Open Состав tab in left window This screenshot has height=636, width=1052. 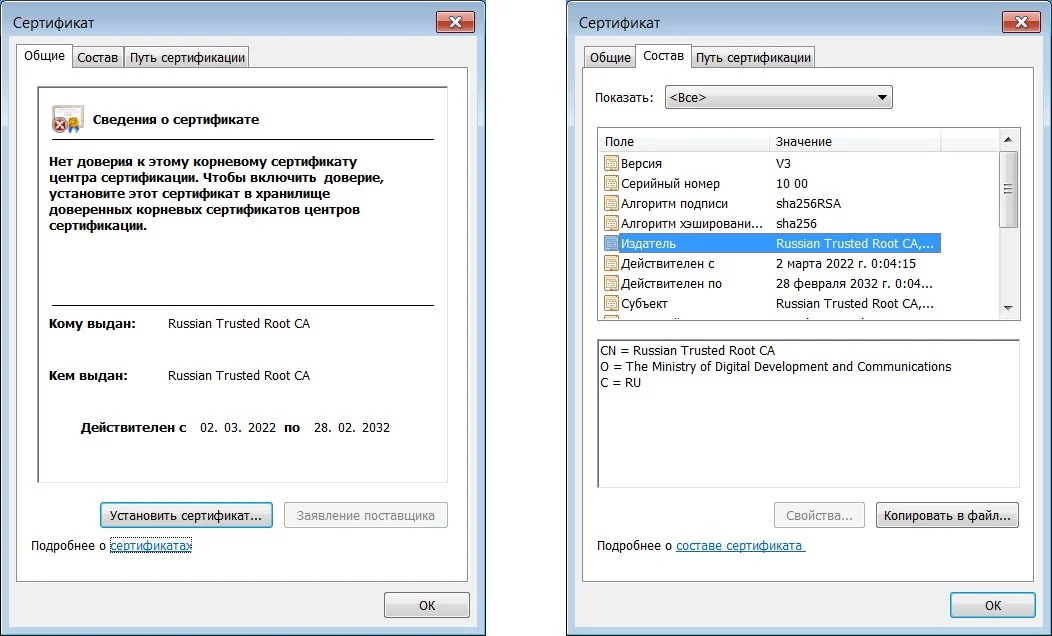pos(97,58)
